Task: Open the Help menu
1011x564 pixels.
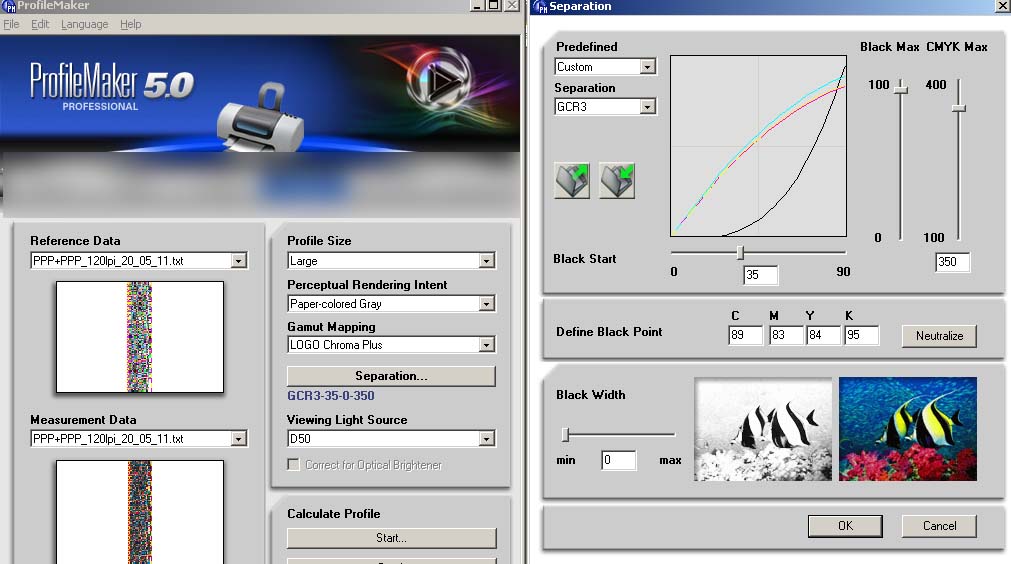Action: click(x=130, y=24)
